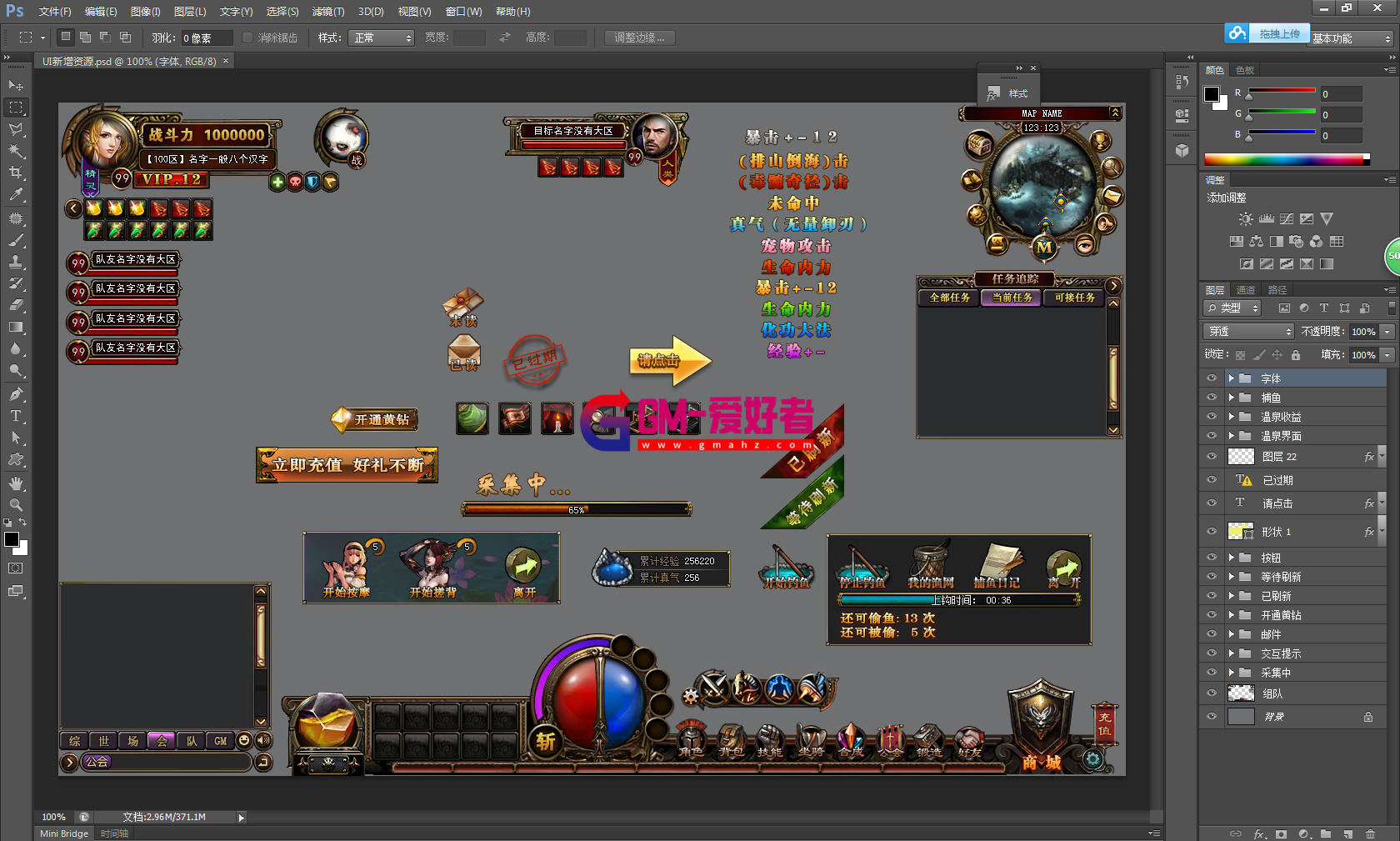This screenshot has width=1400, height=841.
Task: Close the UI新增资源.psd document tab
Action: point(225,61)
